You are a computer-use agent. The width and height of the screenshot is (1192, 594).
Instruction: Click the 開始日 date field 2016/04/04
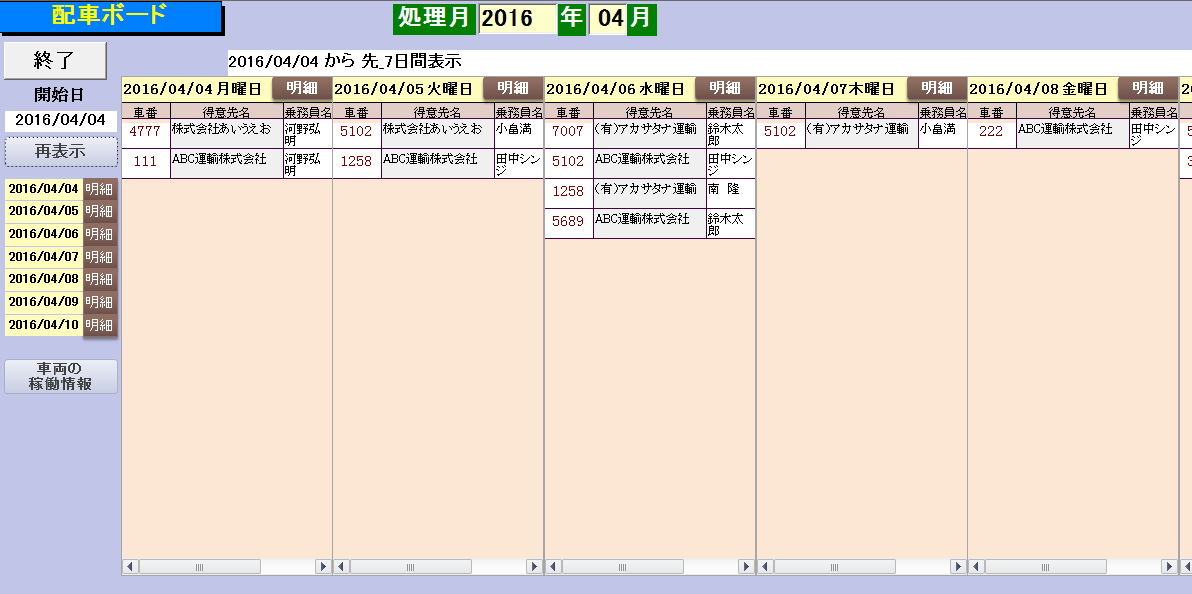coord(60,120)
